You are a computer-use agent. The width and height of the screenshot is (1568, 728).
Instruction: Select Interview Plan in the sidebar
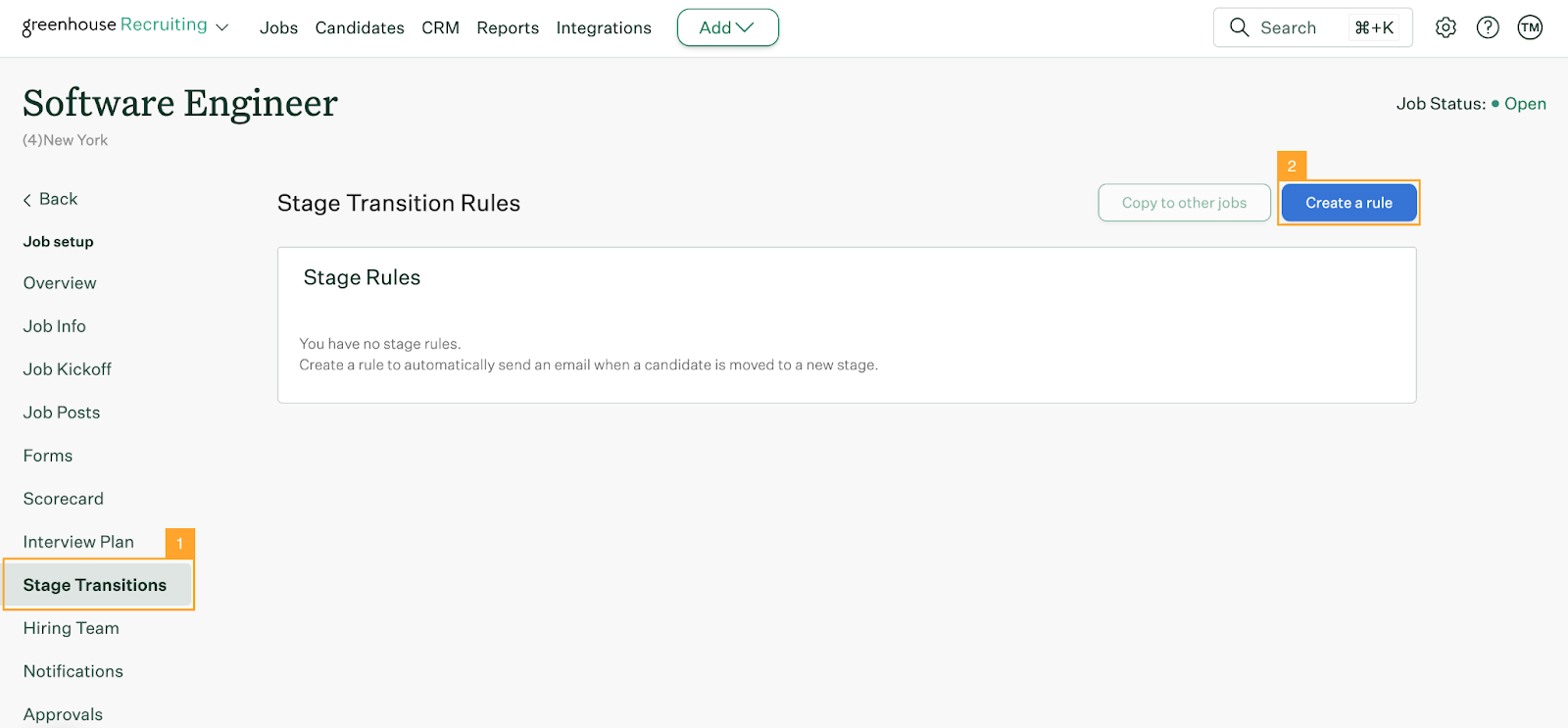78,542
